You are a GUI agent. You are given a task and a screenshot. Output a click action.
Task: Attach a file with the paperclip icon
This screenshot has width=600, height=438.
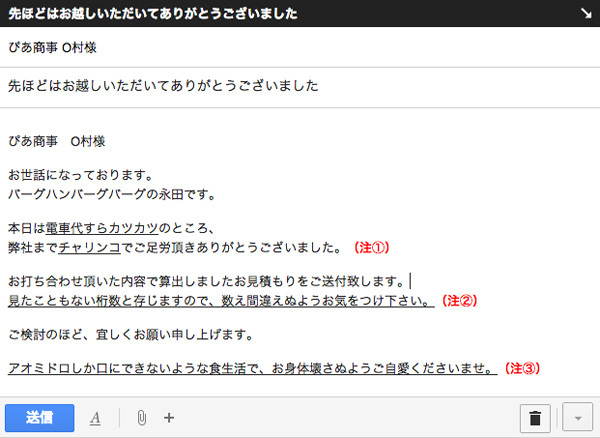141,418
